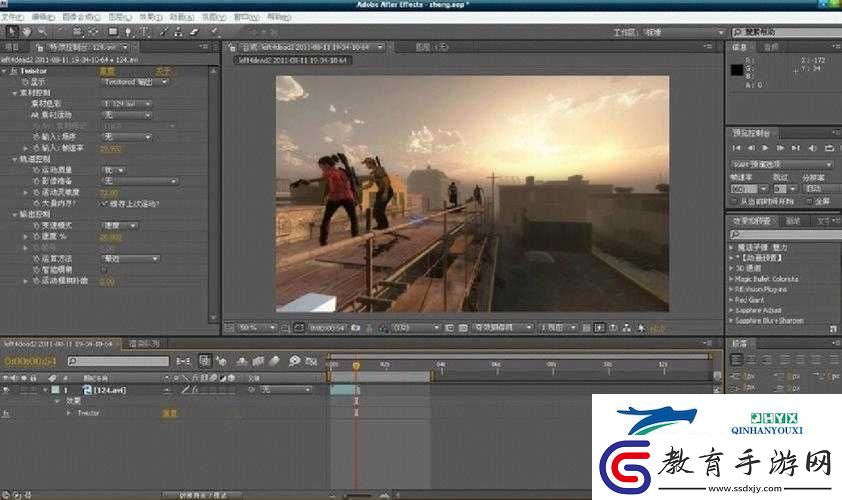This screenshot has height=500, width=842.
Task: Toggle the loop option in the preview panel
Action: [x=830, y=148]
